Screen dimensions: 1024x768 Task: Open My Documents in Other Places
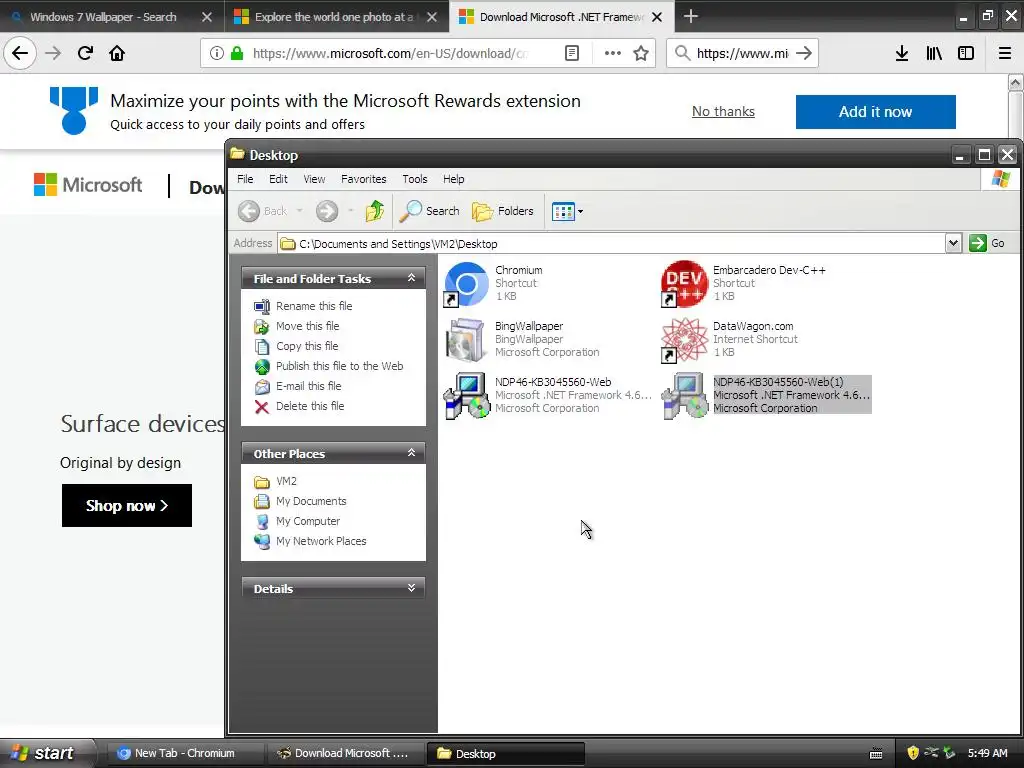(x=311, y=502)
